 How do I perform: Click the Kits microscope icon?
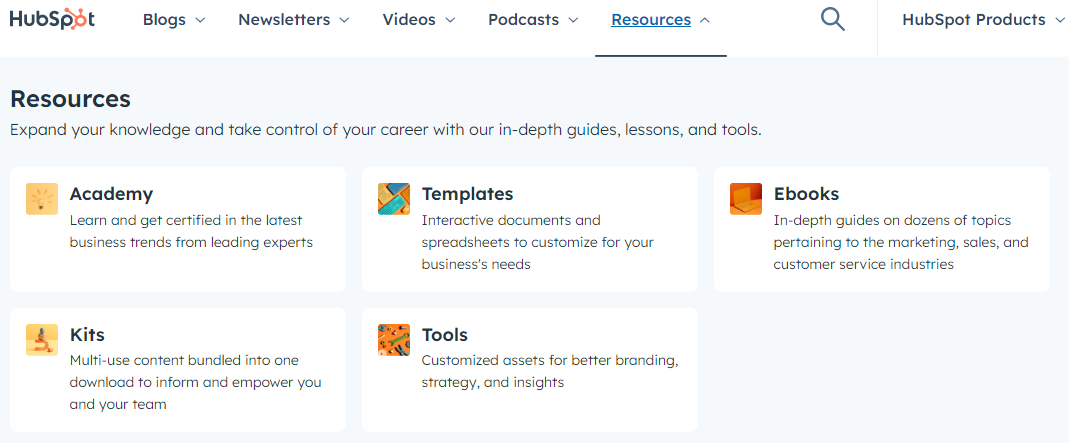pos(42,339)
